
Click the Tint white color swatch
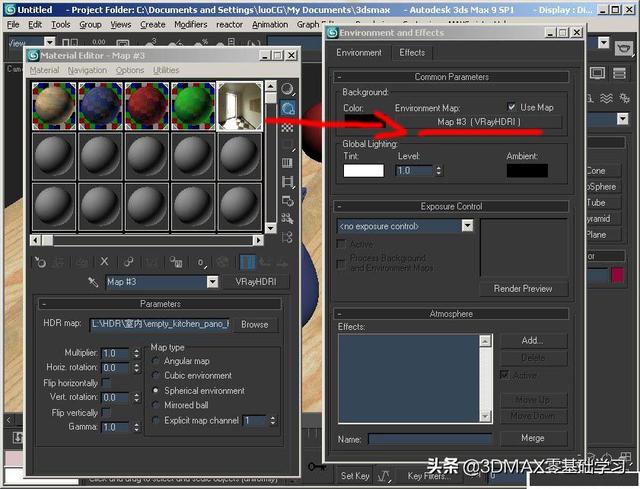click(363, 170)
